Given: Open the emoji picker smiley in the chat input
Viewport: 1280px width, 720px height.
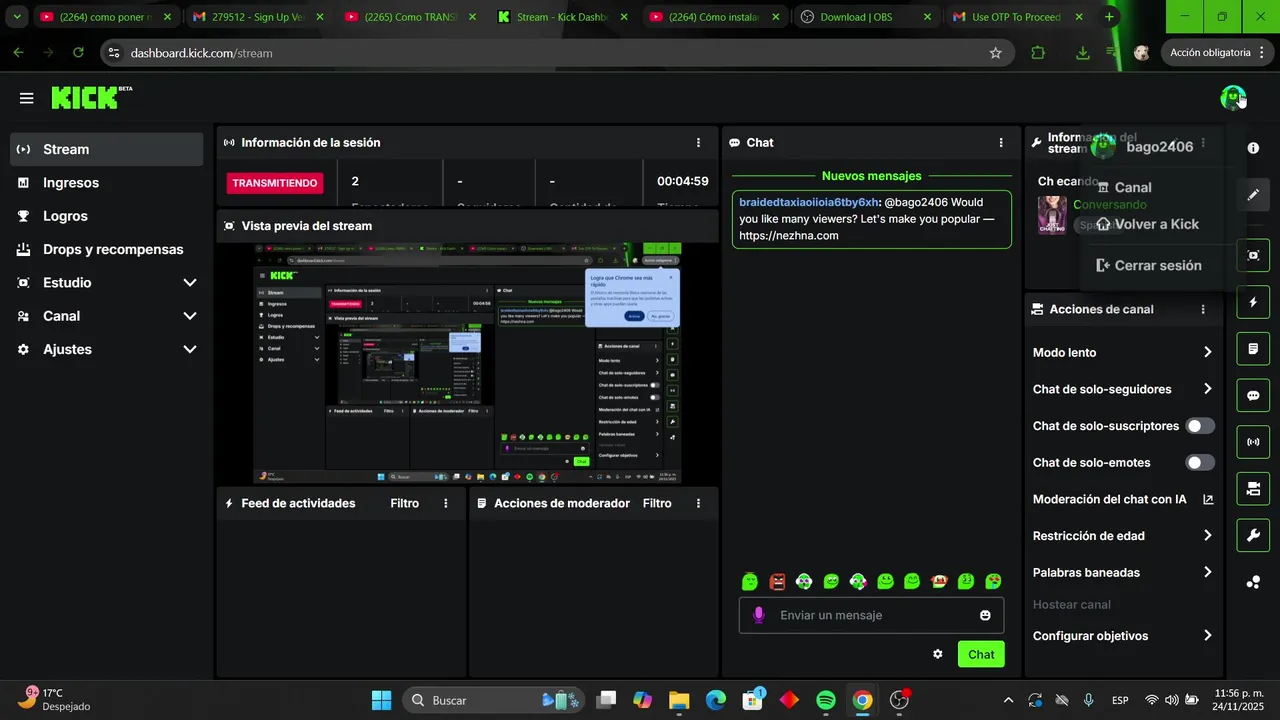Looking at the screenshot, I should [x=985, y=615].
